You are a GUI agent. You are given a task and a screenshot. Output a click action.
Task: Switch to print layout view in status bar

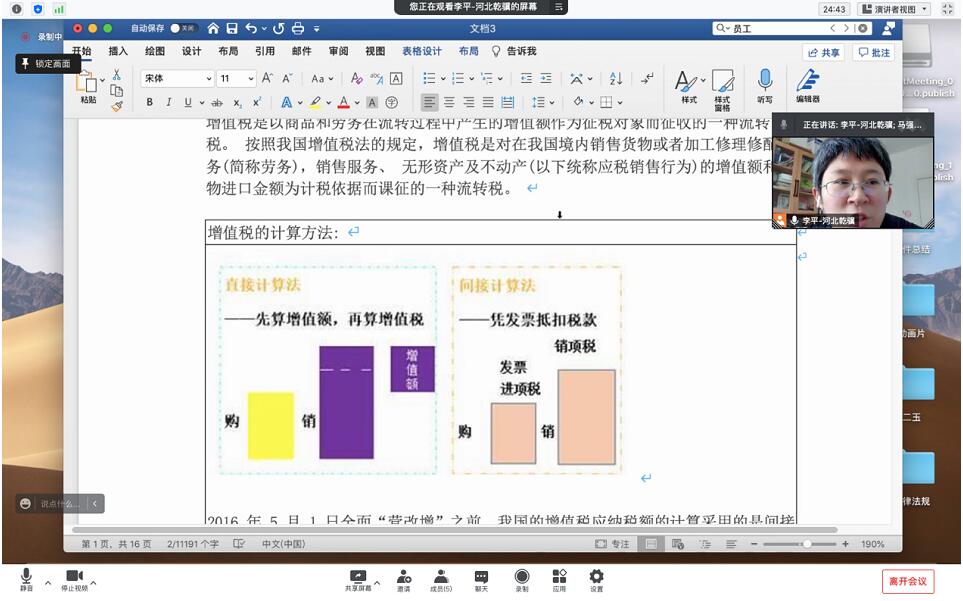point(651,544)
